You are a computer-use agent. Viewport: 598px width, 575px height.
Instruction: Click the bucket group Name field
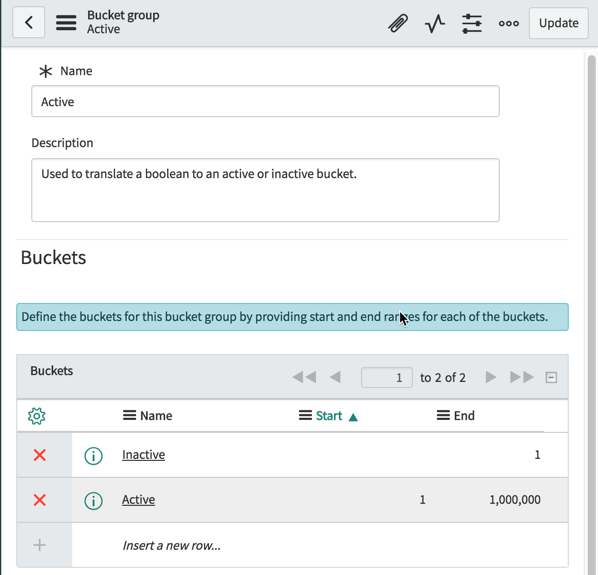point(265,101)
